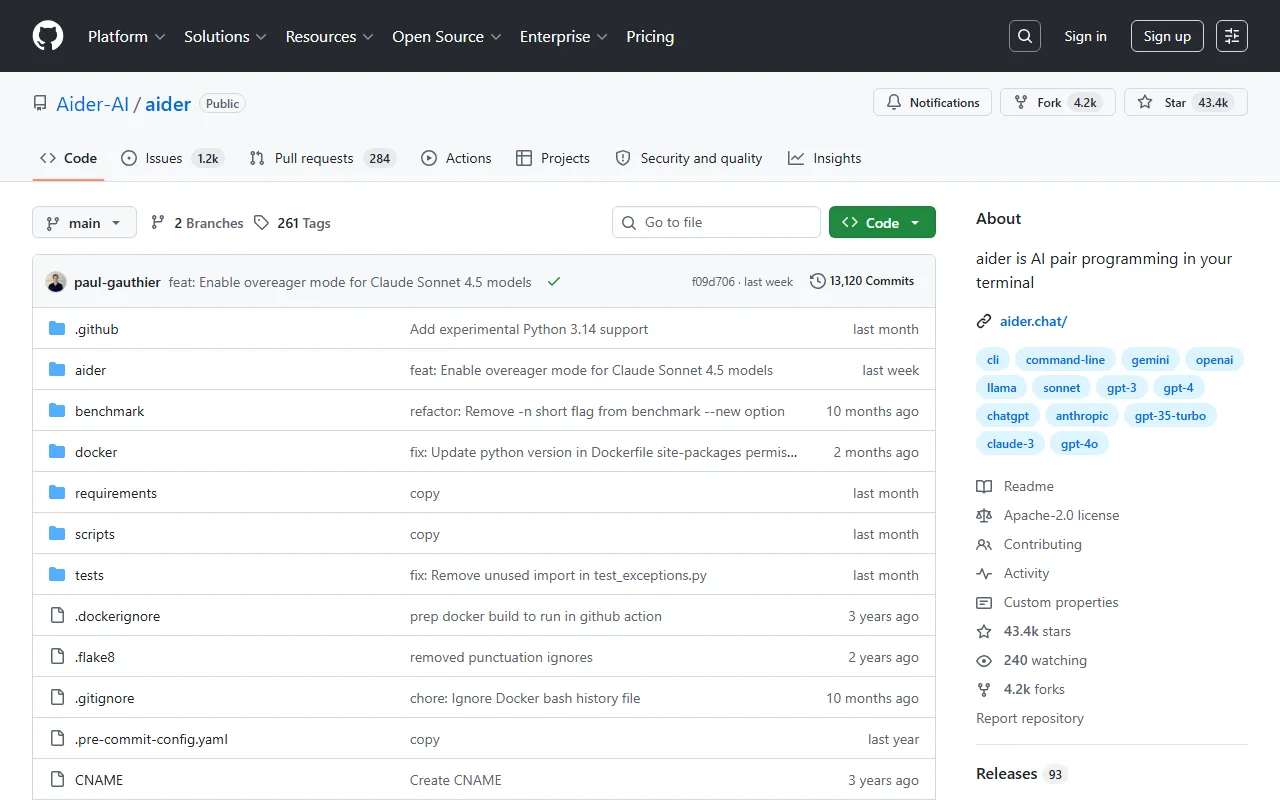
Task: Switch to the Pull requests tab
Action: pos(313,158)
